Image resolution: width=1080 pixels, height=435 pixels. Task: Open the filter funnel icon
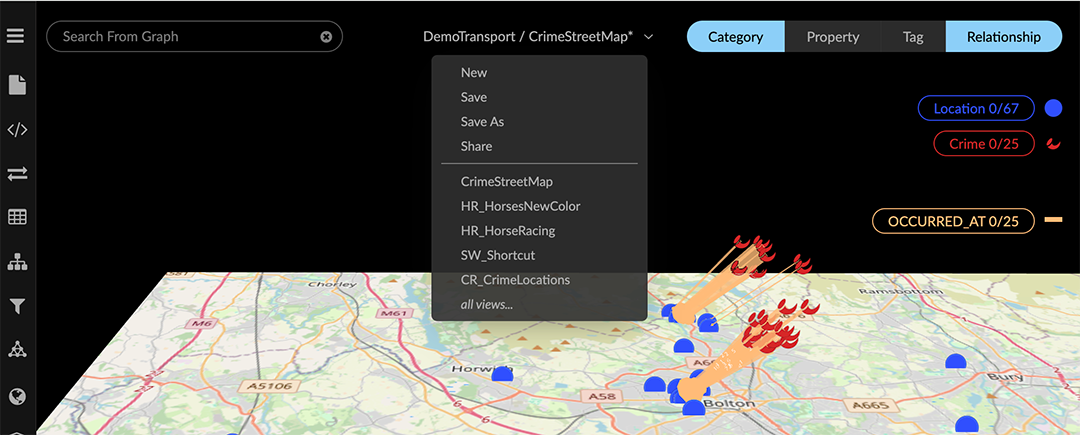[16, 306]
